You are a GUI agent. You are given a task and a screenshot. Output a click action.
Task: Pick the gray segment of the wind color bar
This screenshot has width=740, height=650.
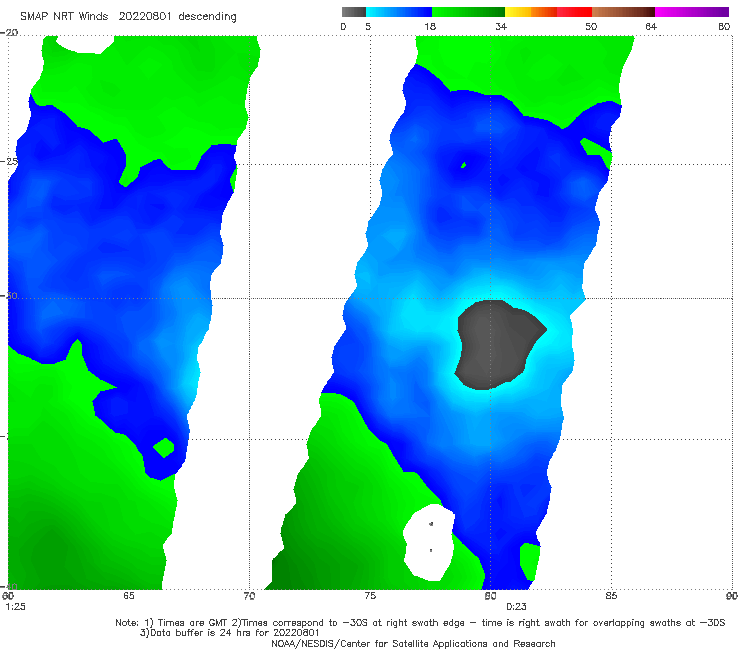tap(353, 12)
